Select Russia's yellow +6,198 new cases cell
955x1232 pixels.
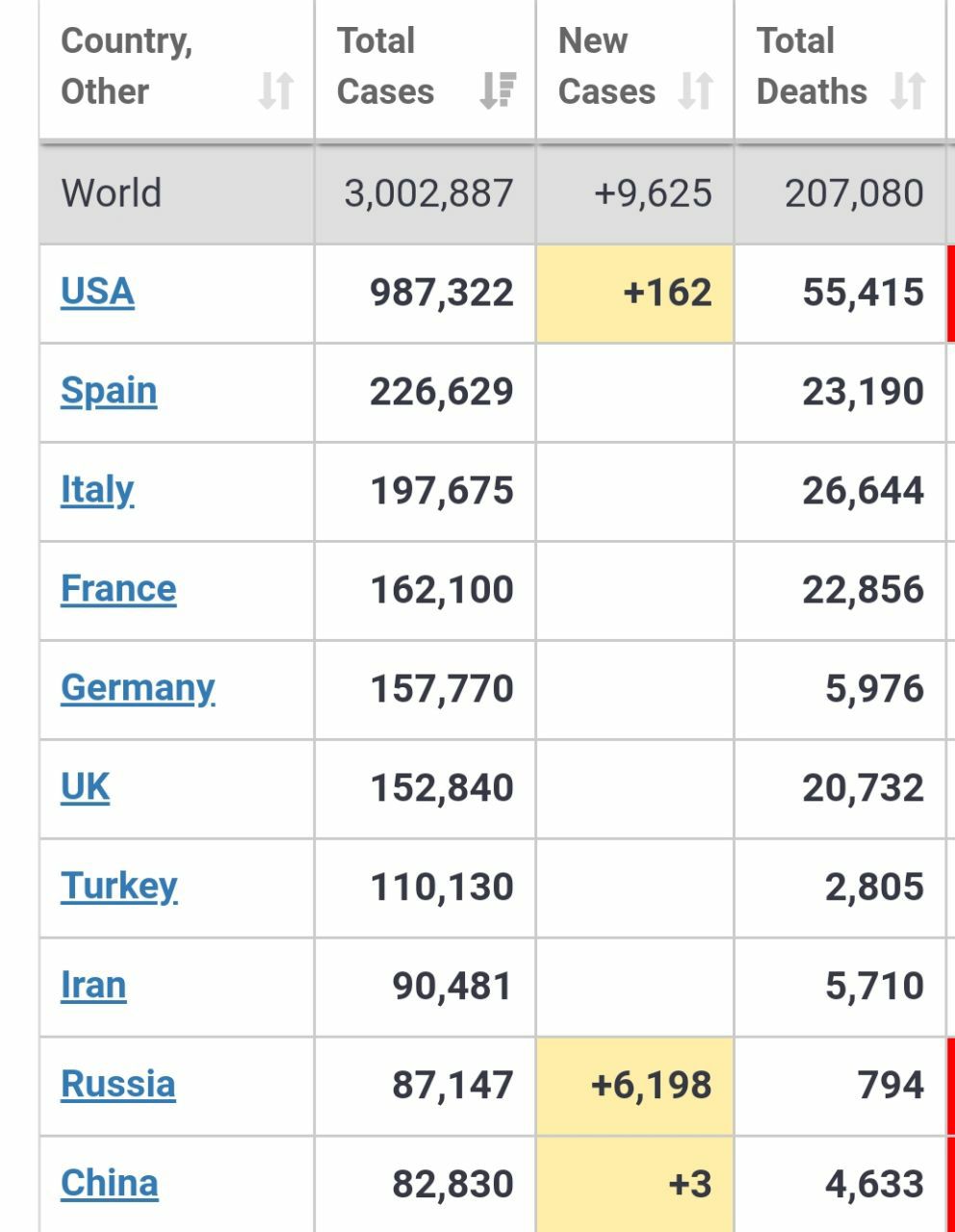[635, 1085]
